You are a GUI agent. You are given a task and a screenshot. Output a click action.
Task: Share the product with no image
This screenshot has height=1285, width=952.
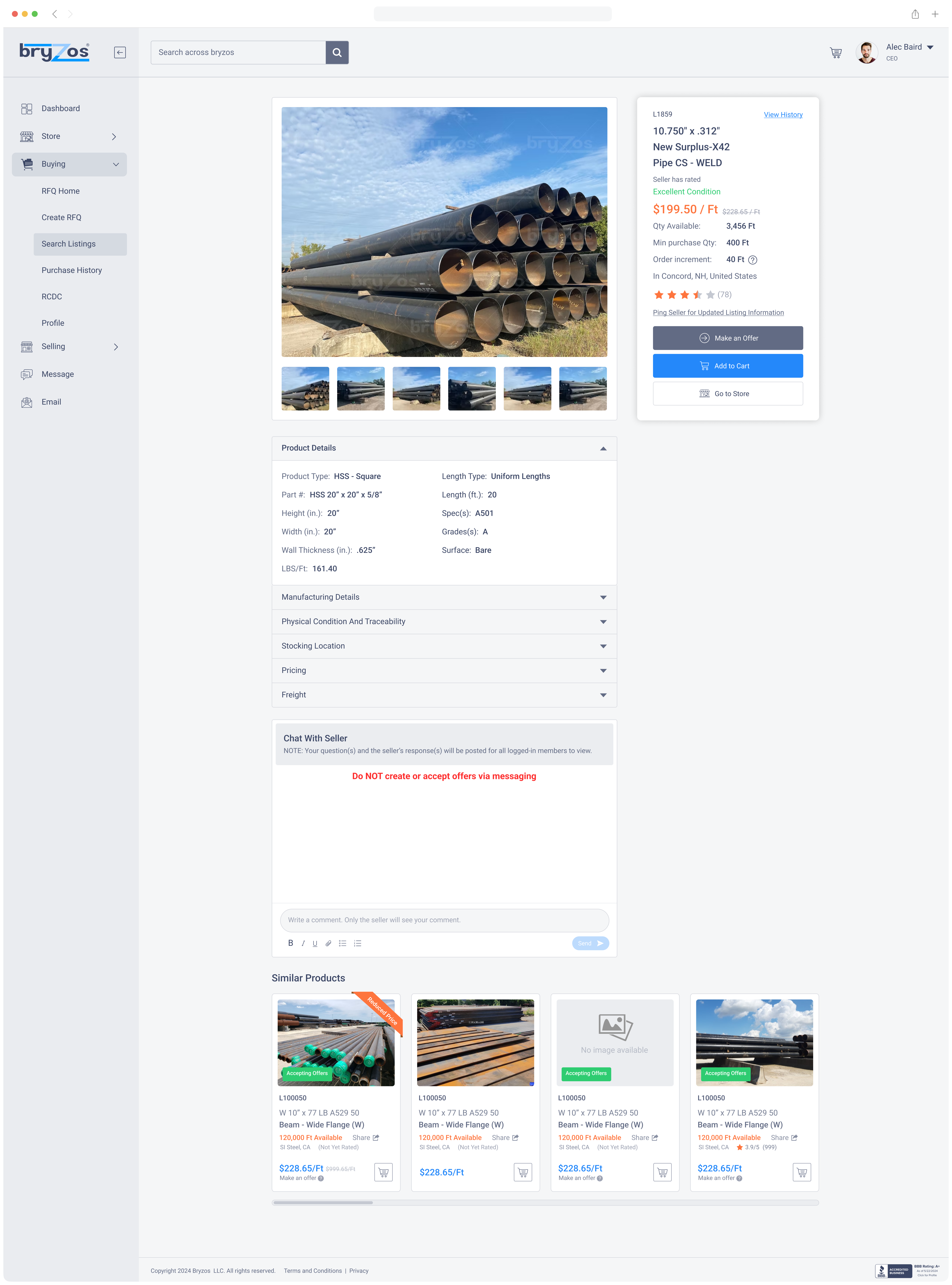[645, 1138]
